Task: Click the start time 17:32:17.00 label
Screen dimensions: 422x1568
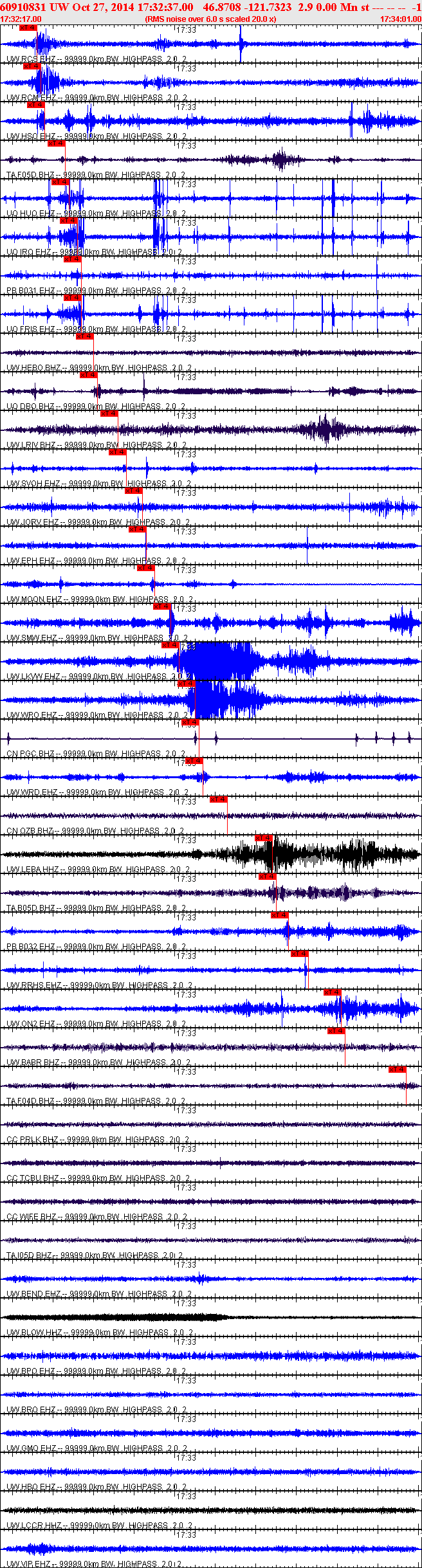Action: [x=21, y=19]
